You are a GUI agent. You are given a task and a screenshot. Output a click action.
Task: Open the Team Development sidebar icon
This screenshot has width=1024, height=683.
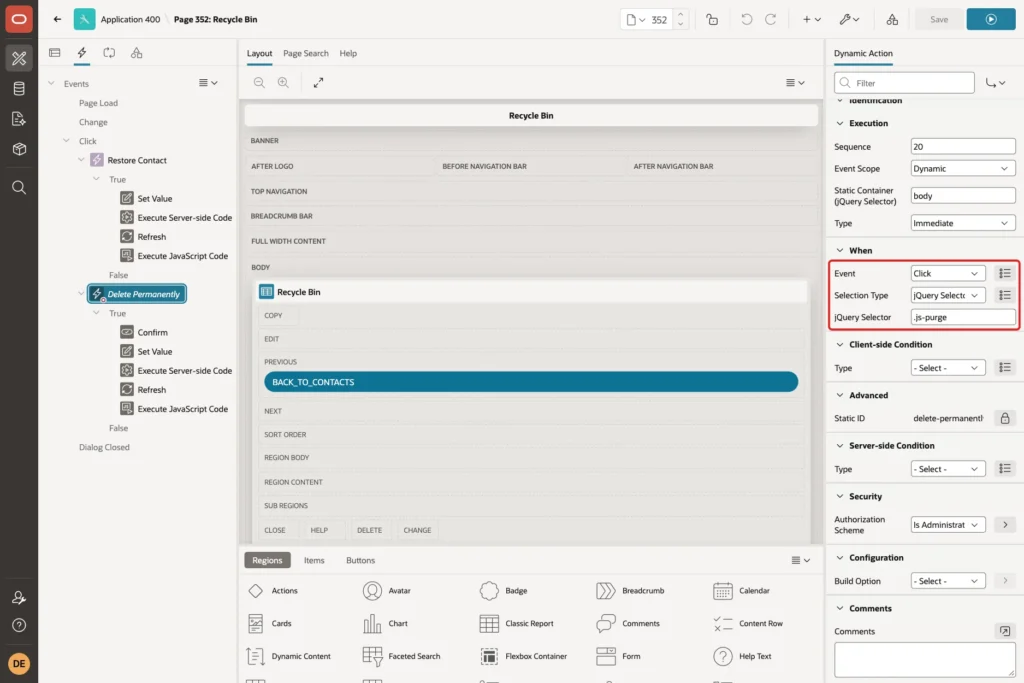click(19, 119)
